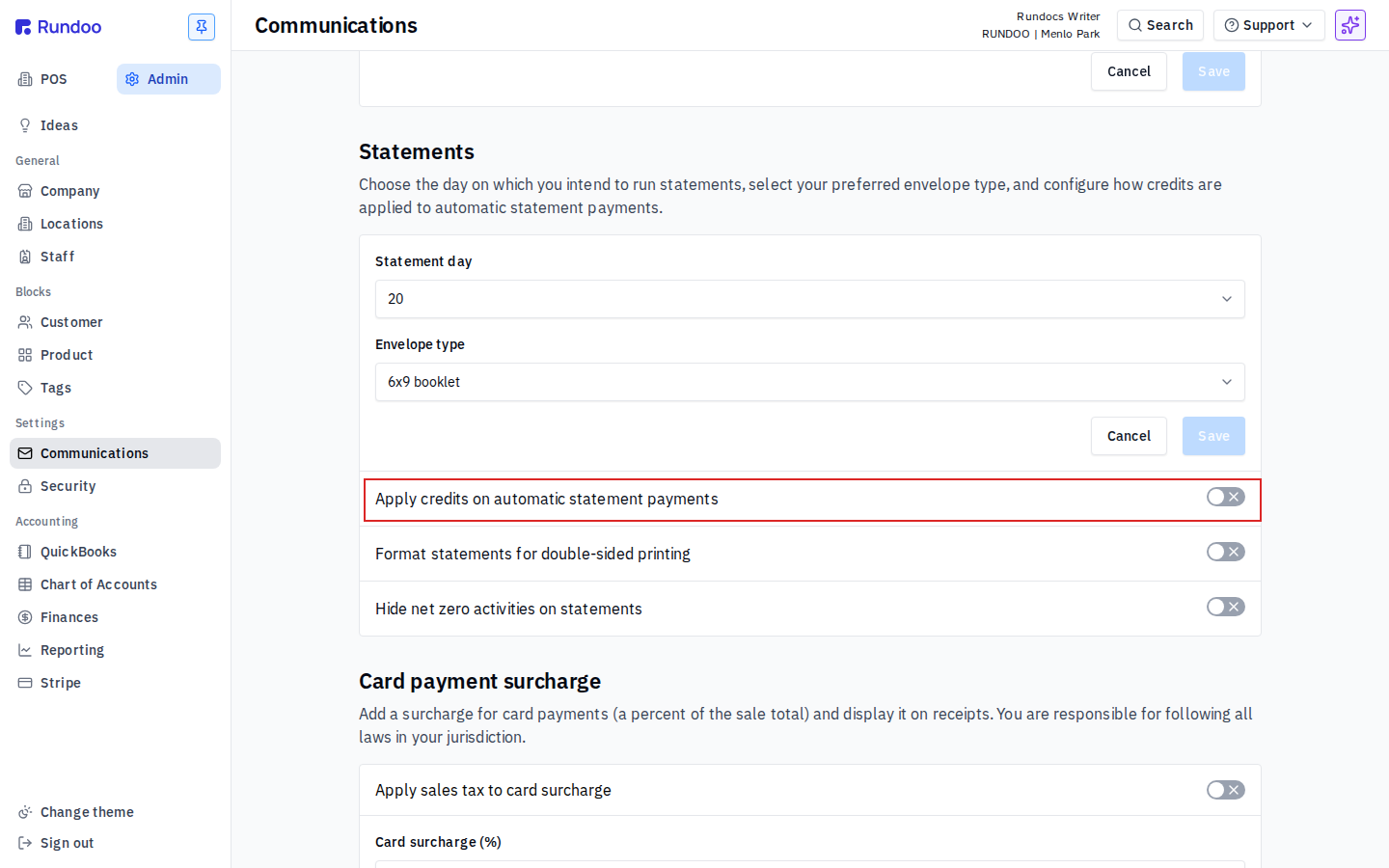Click the Statement day label
The width and height of the screenshot is (1389, 868).
(x=423, y=261)
